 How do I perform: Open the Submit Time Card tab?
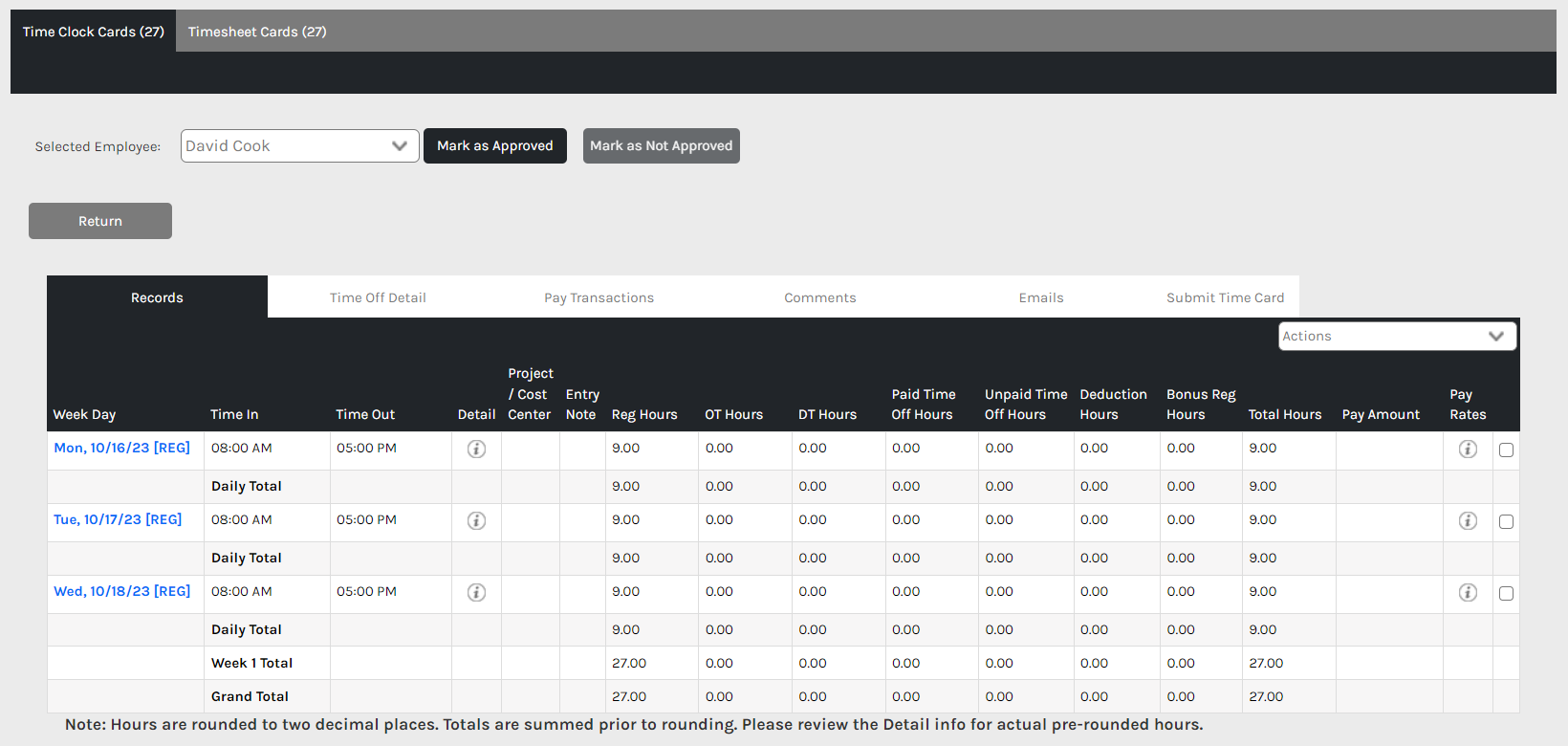click(1225, 297)
